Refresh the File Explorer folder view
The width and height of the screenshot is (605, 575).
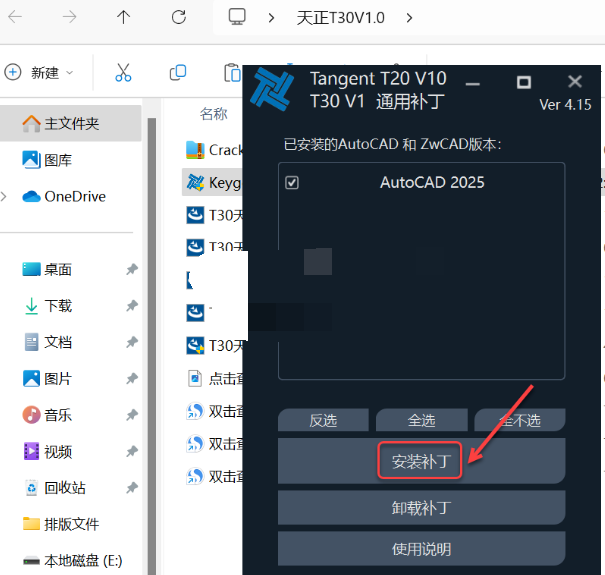179,17
